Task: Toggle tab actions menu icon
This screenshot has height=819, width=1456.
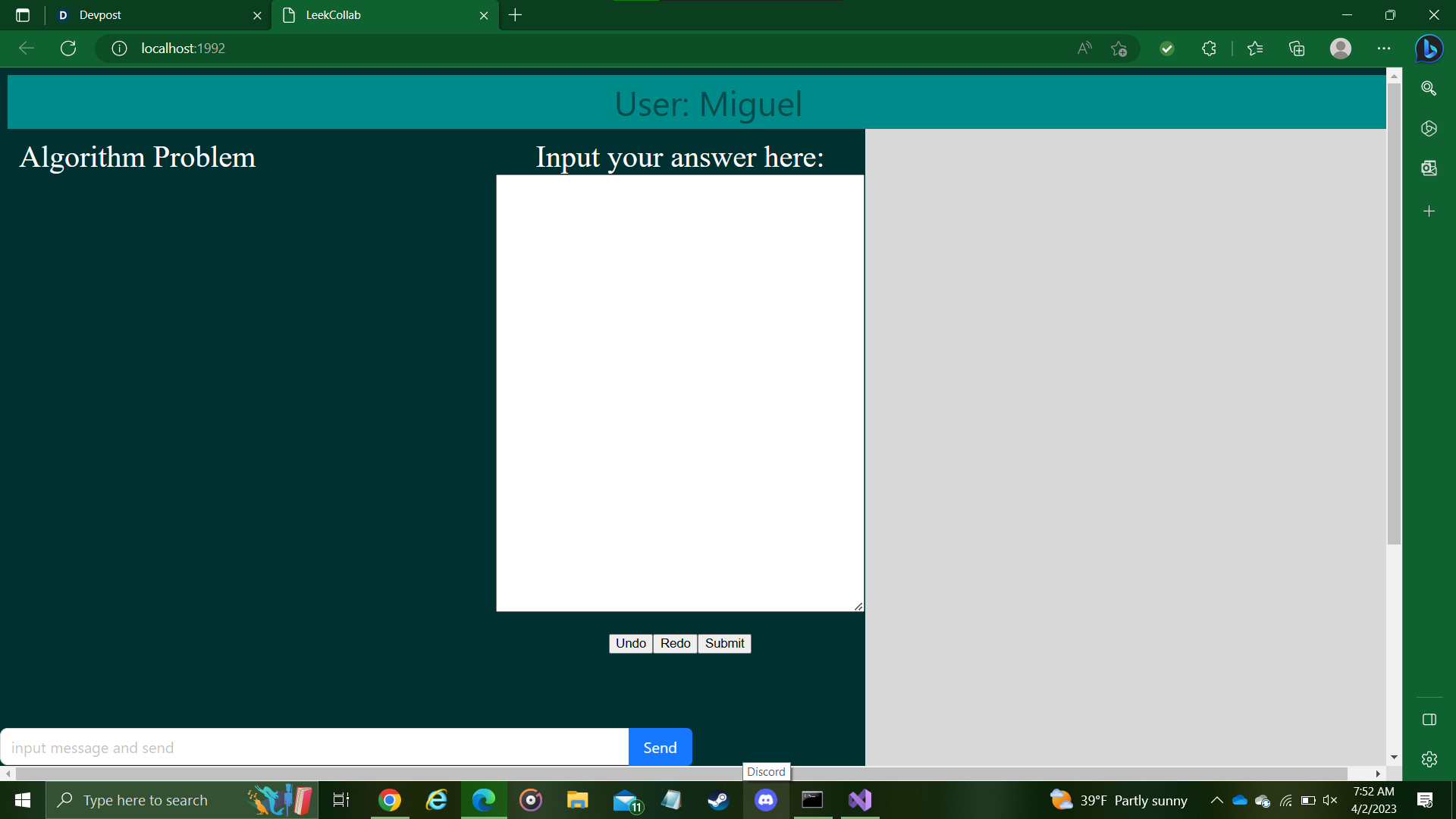Action: click(x=23, y=15)
